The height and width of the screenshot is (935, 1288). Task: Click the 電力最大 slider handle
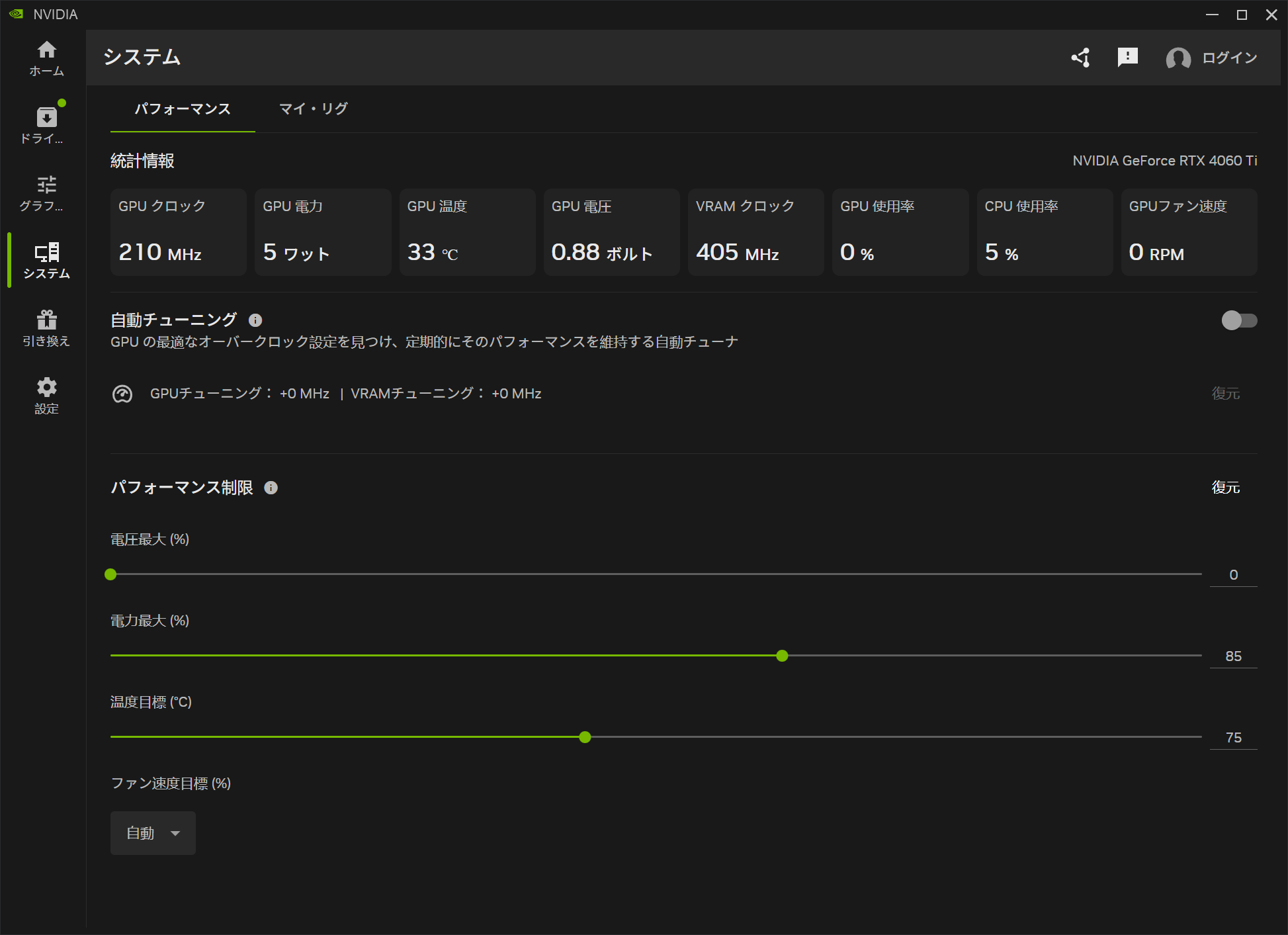[782, 656]
